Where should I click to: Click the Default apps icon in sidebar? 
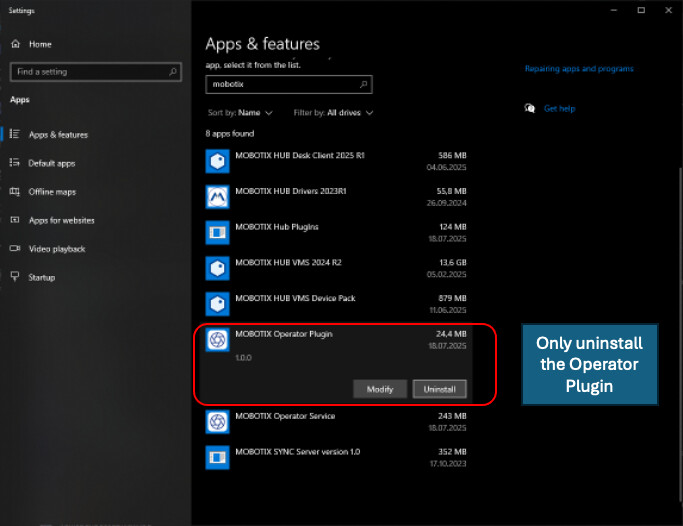pos(15,162)
